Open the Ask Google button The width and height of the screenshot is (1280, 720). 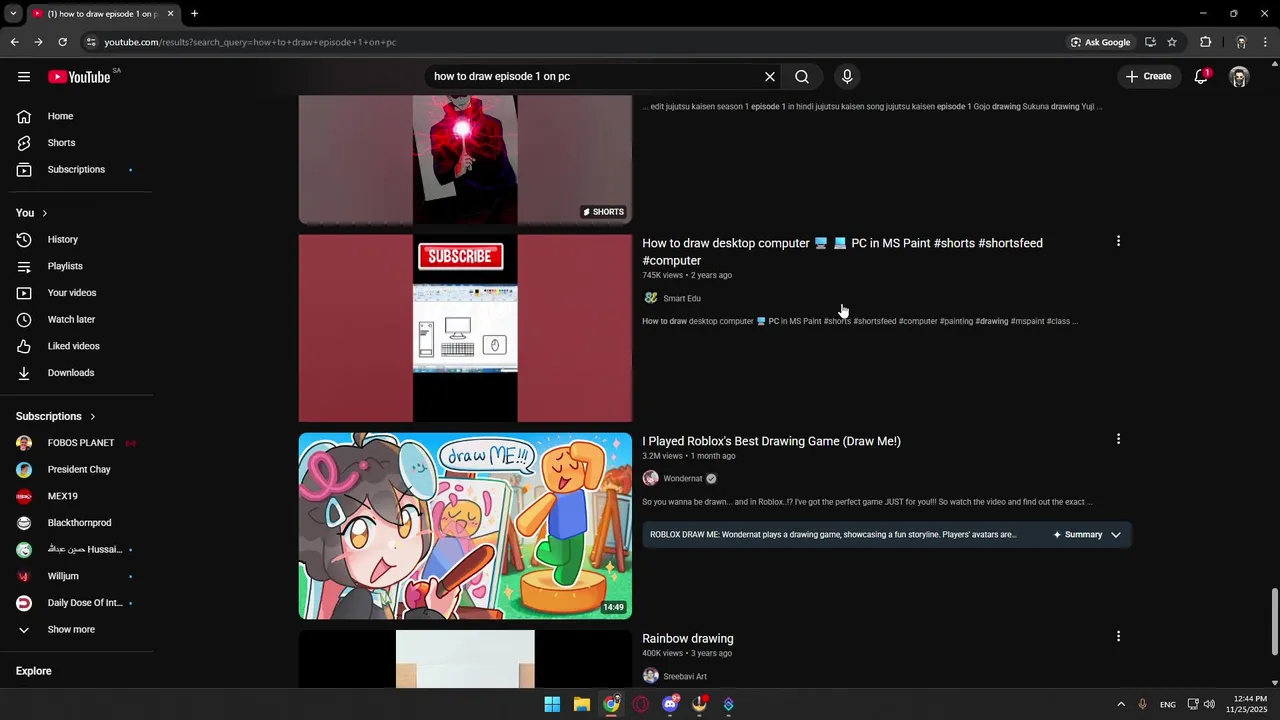pyautogui.click(x=1100, y=42)
